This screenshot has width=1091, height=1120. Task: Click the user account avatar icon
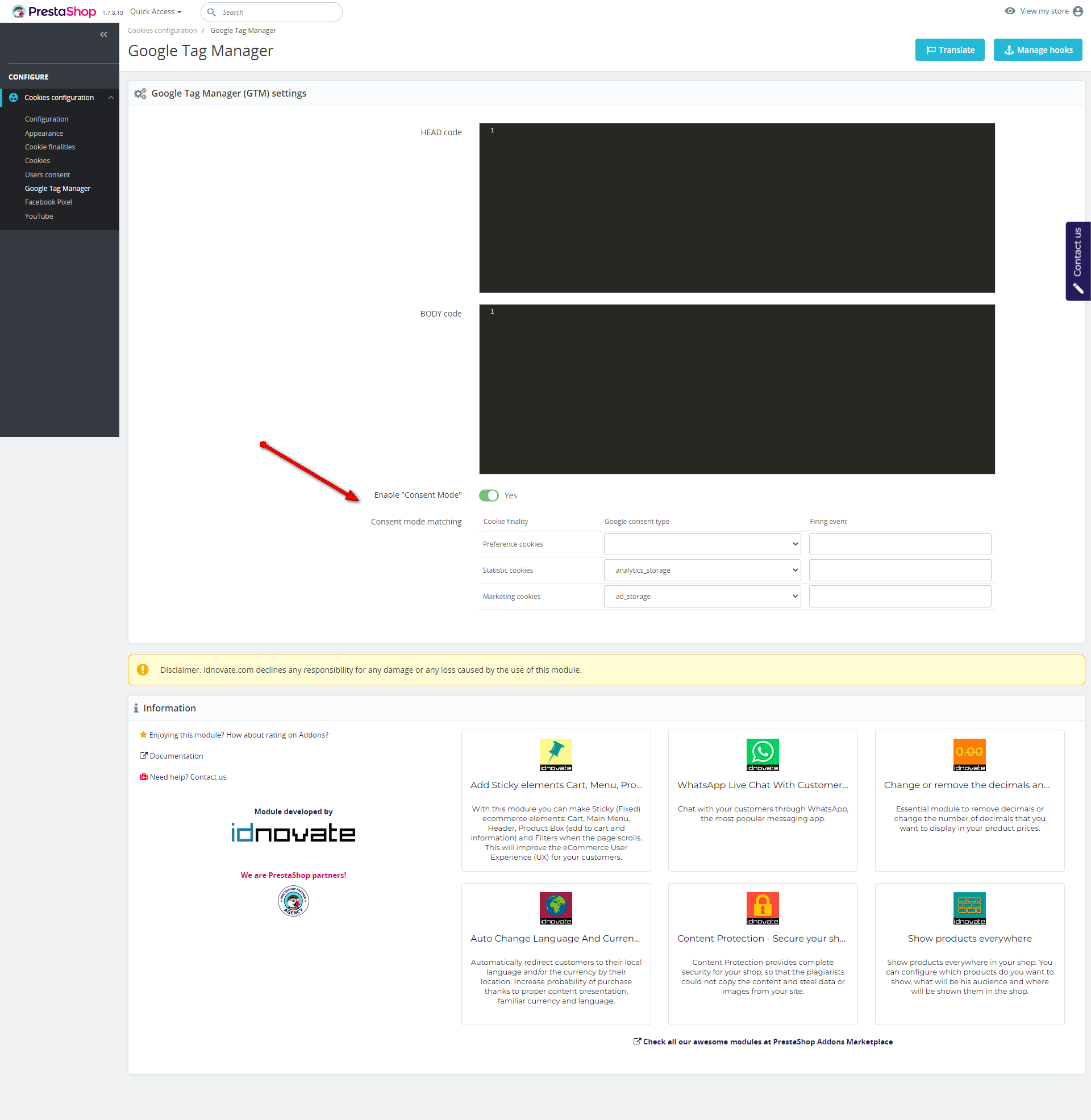pyautogui.click(x=1078, y=11)
